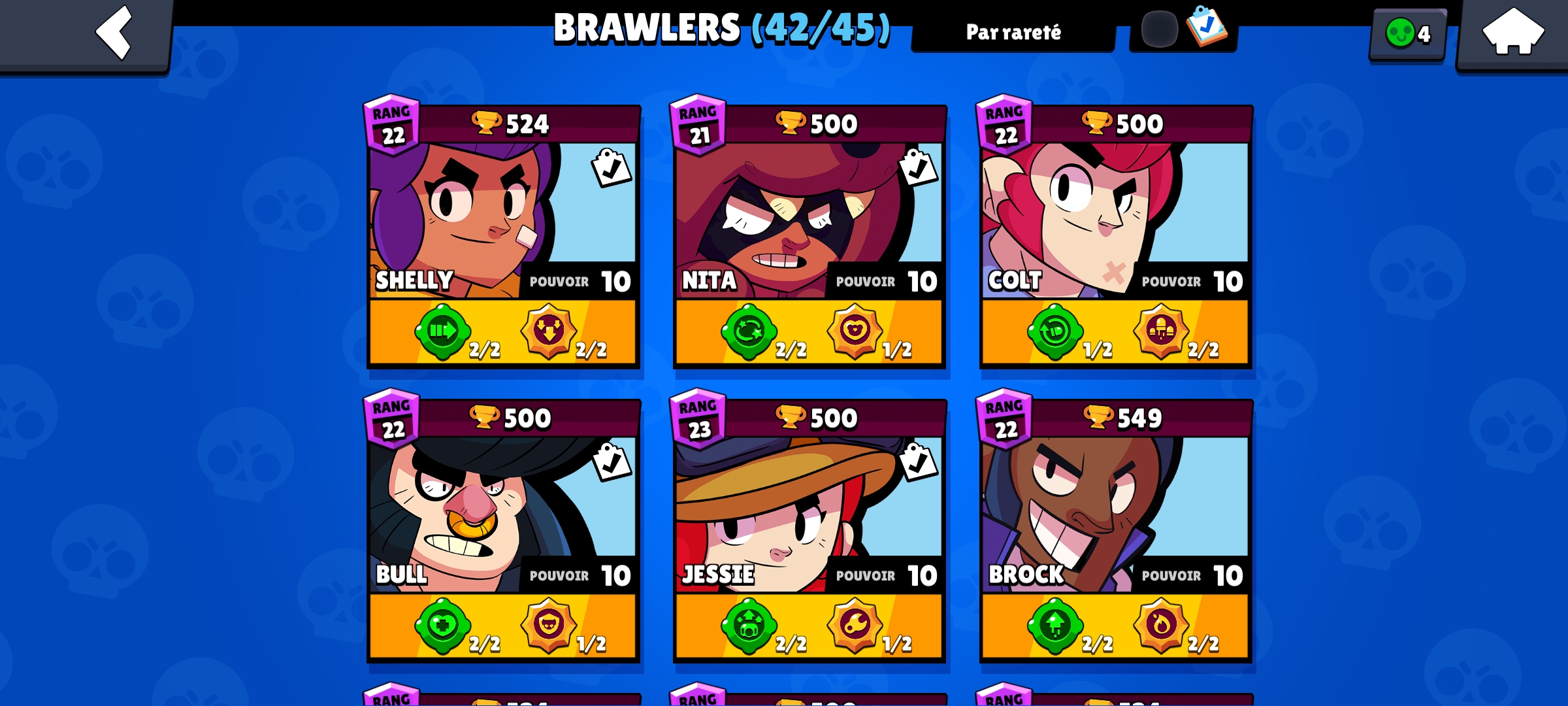Open the green skull token counter
Screen dimensions: 1568x706
[x=1409, y=33]
